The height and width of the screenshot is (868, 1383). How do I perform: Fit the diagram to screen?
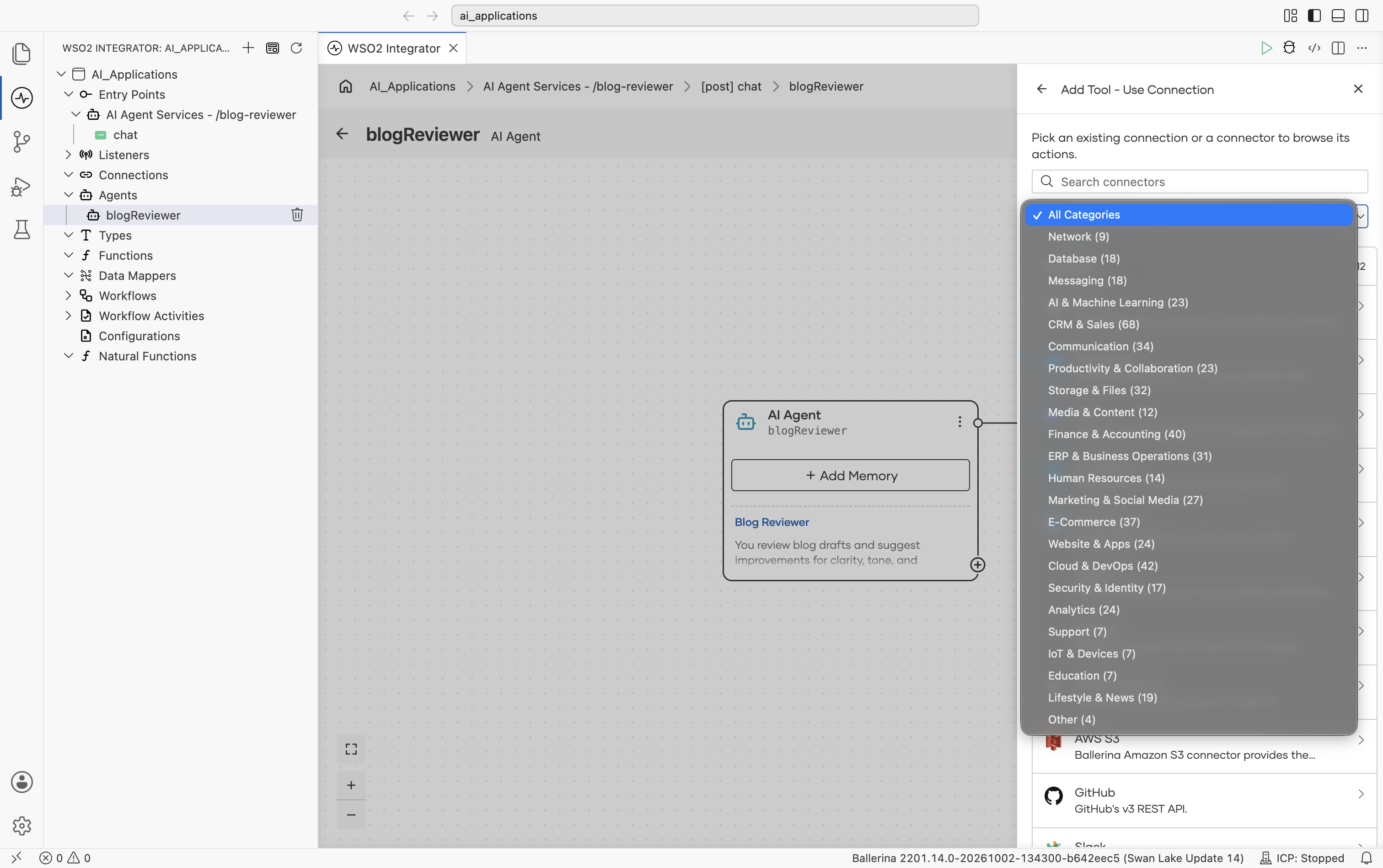click(351, 749)
